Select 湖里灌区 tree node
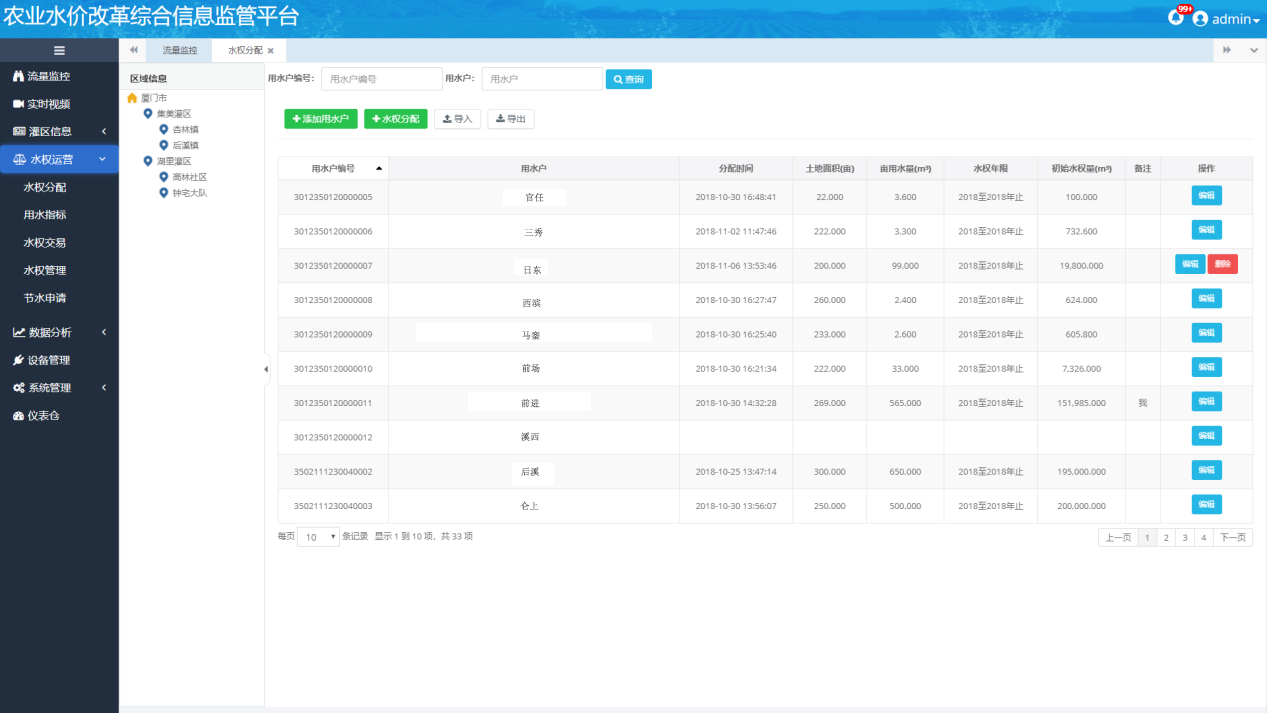This screenshot has height=713, width=1267. click(173, 161)
